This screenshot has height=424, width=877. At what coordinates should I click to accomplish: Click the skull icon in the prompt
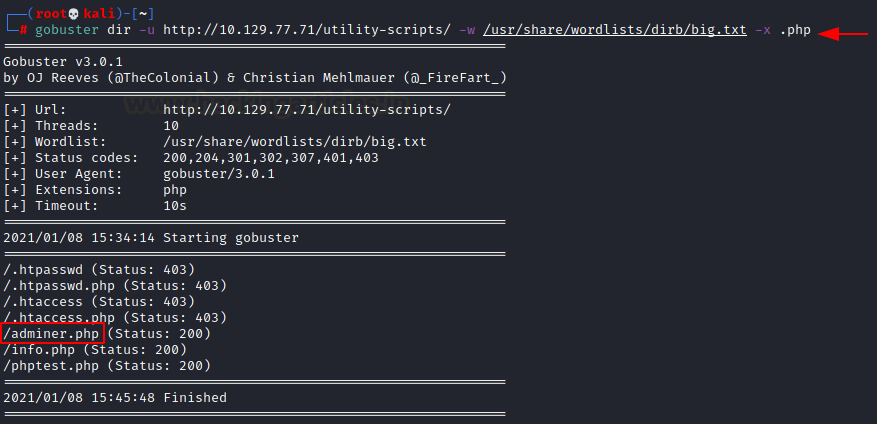pos(74,13)
